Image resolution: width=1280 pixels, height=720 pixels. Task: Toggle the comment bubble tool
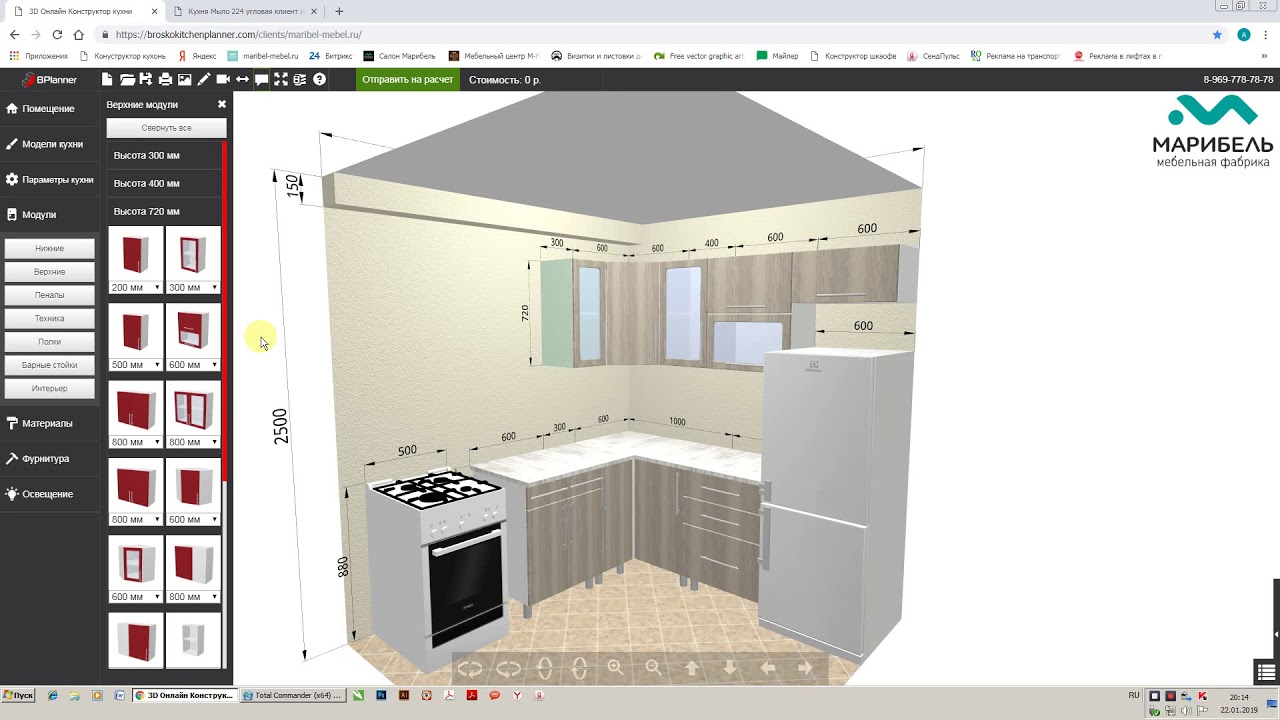tap(261, 80)
